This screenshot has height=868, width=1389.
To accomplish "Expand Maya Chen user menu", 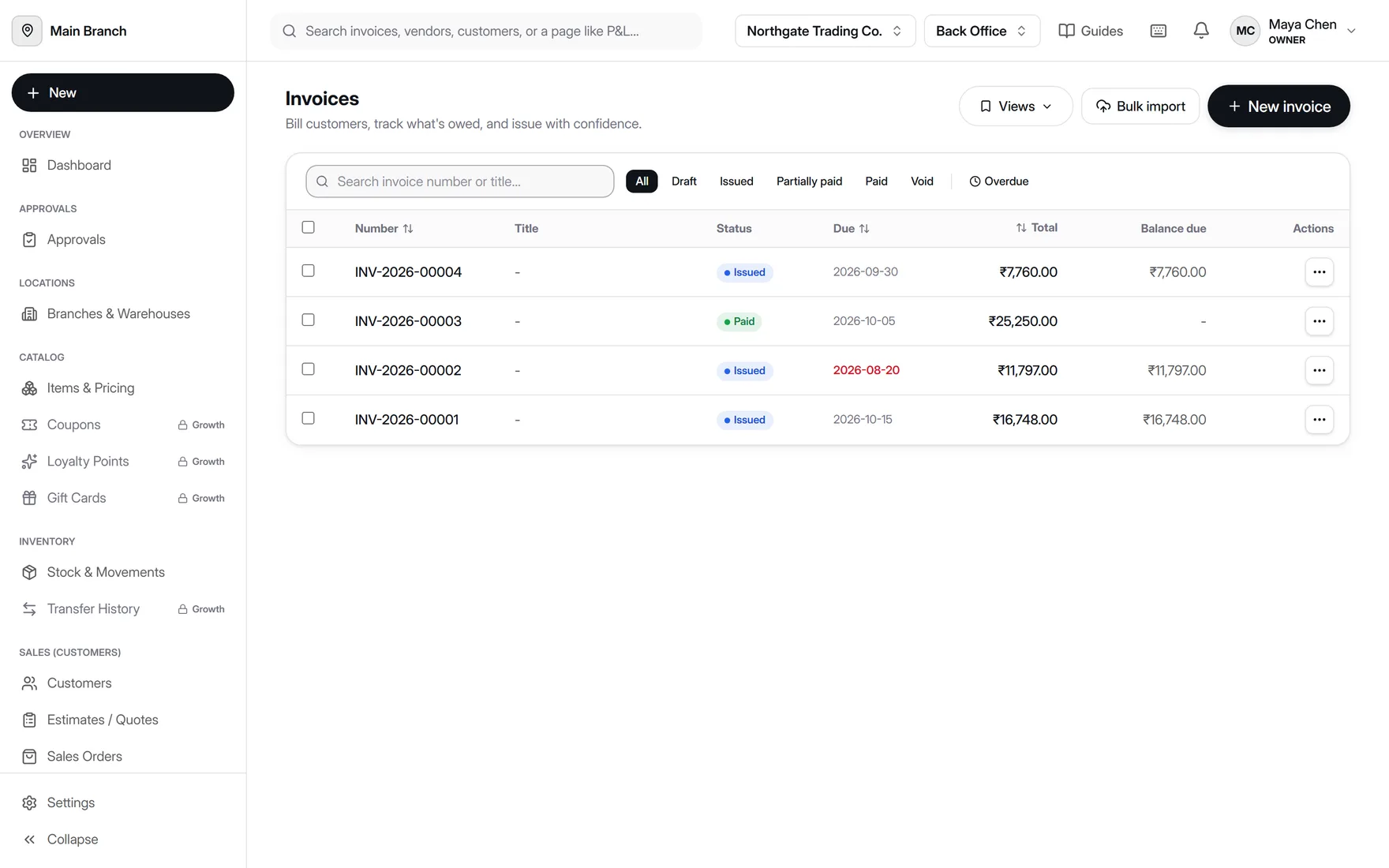I will tap(1293, 31).
